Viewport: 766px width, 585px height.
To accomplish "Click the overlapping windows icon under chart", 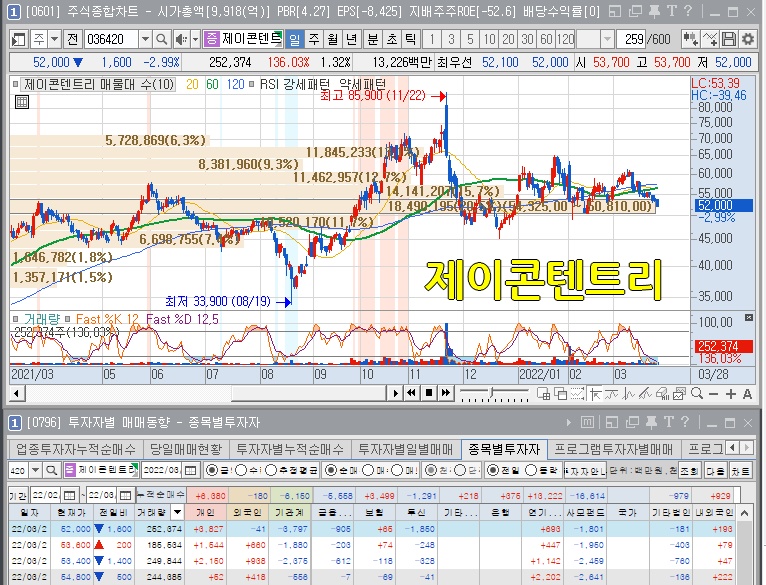I will point(560,394).
